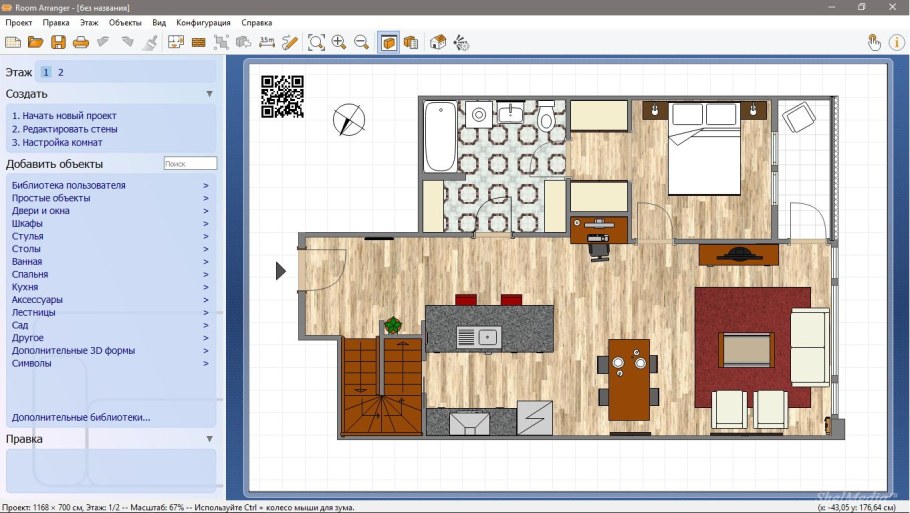
Task: Save the project with the floppy icon
Action: tap(58, 42)
